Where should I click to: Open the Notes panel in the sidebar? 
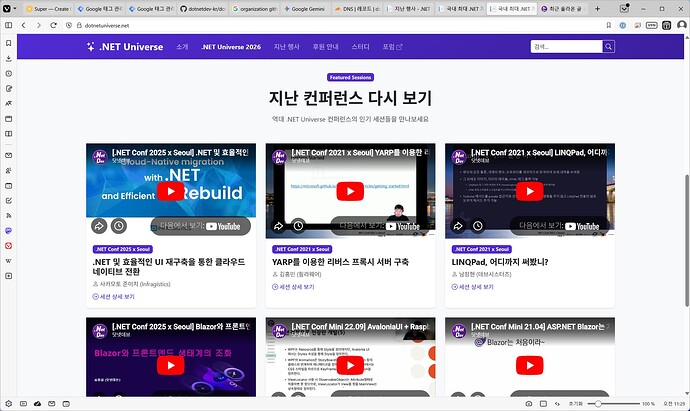(x=8, y=88)
